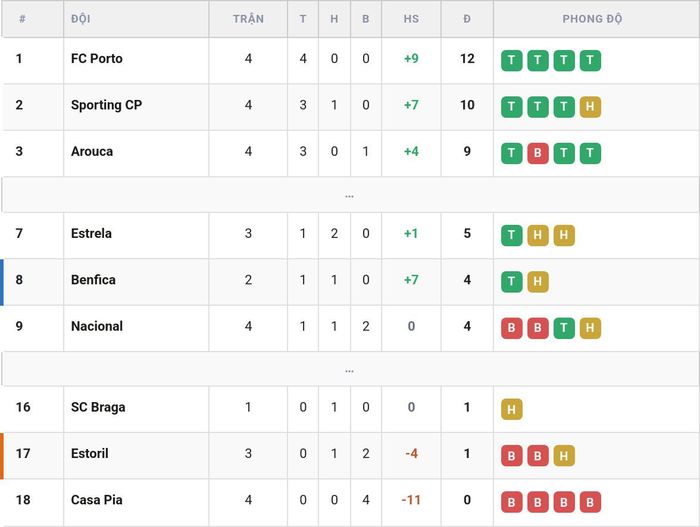Select the Estoril row rank number 17
This screenshot has width=700, height=527.
pos(23,453)
